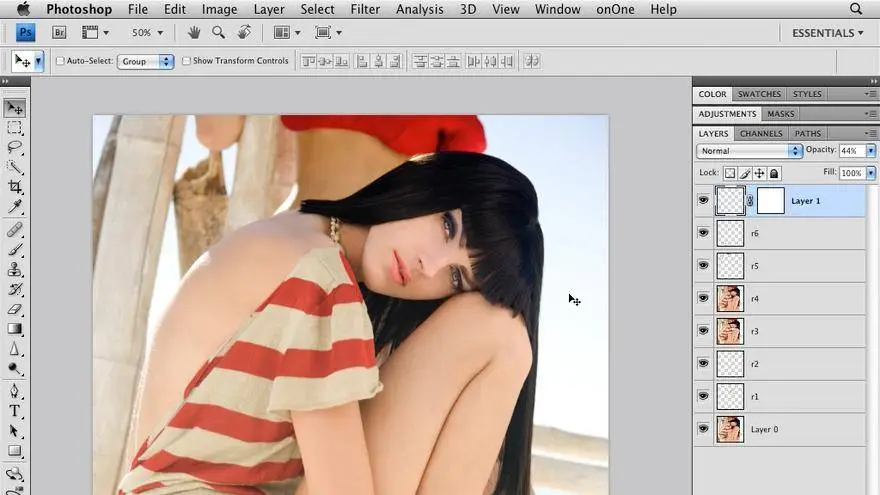Image resolution: width=880 pixels, height=495 pixels.
Task: Select the Lasso tool
Action: [x=15, y=147]
